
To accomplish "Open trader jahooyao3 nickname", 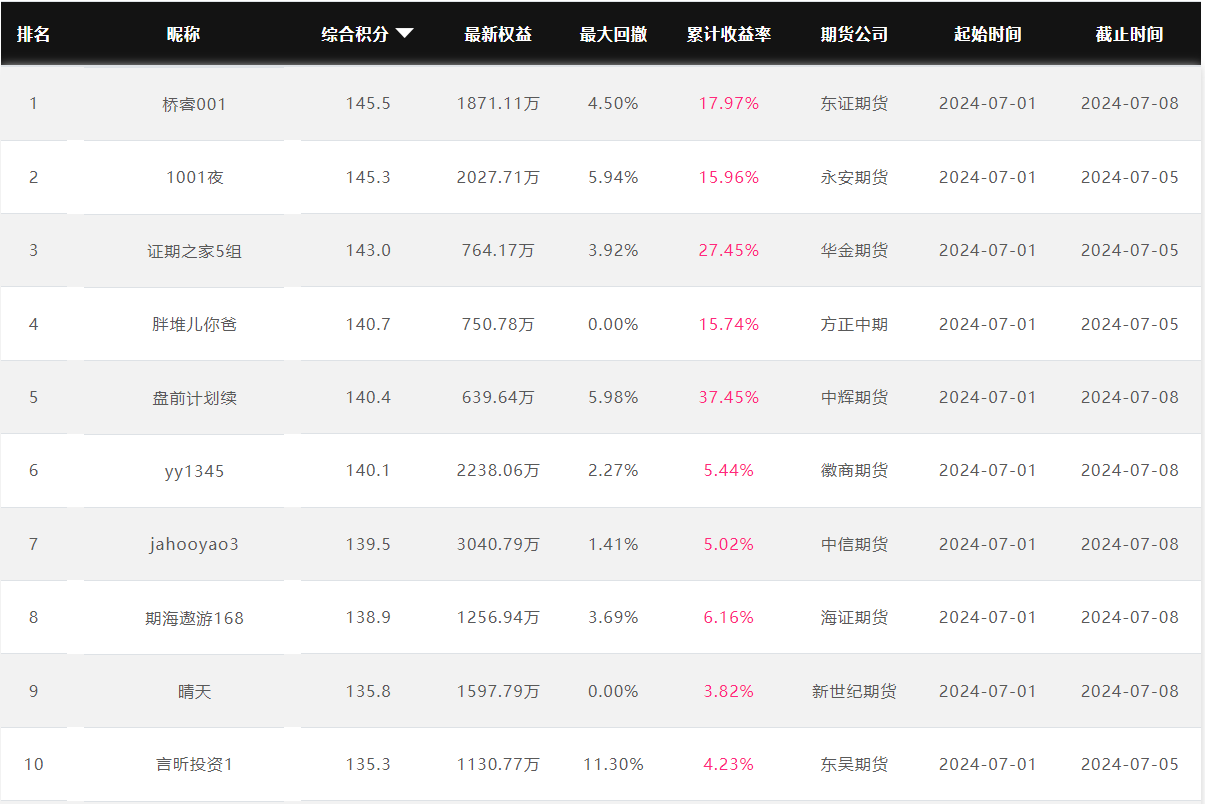I will [x=195, y=544].
